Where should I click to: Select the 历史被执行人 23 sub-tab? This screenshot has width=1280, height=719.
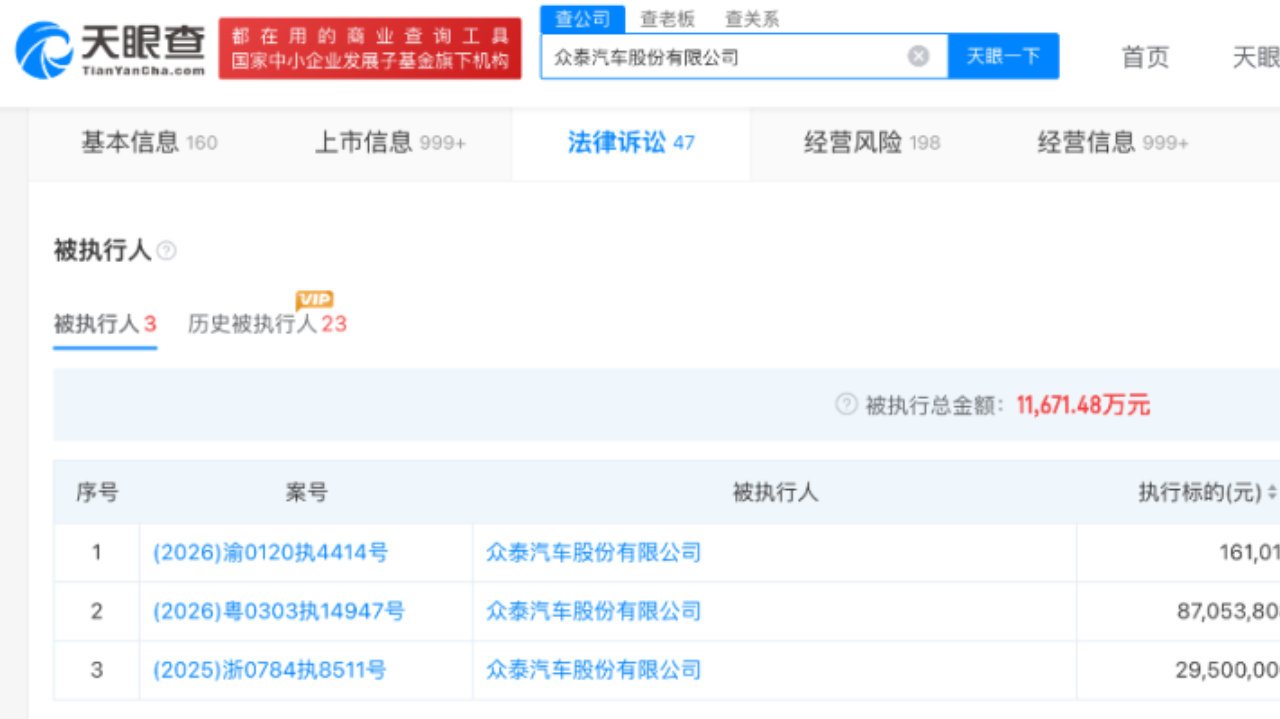pos(267,324)
